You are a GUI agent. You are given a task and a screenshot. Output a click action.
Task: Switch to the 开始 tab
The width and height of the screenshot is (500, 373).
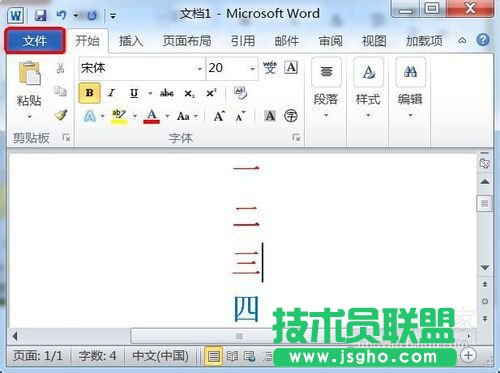pyautogui.click(x=87, y=41)
